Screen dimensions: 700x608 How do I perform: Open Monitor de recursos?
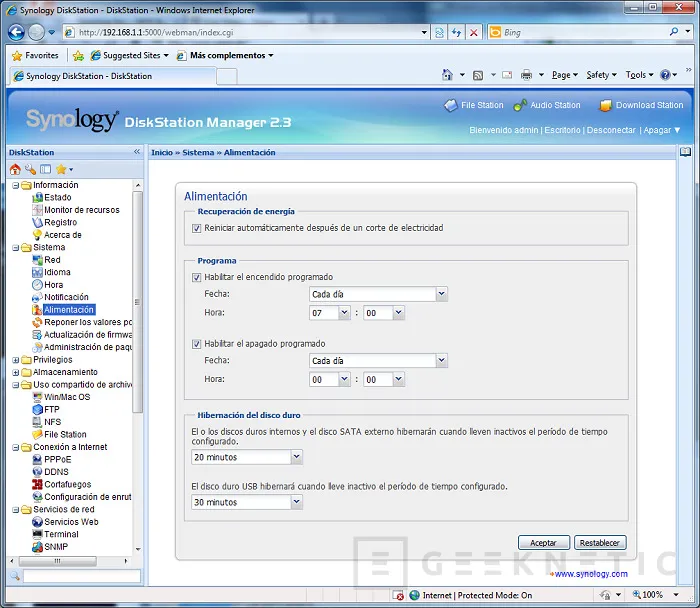pos(82,210)
